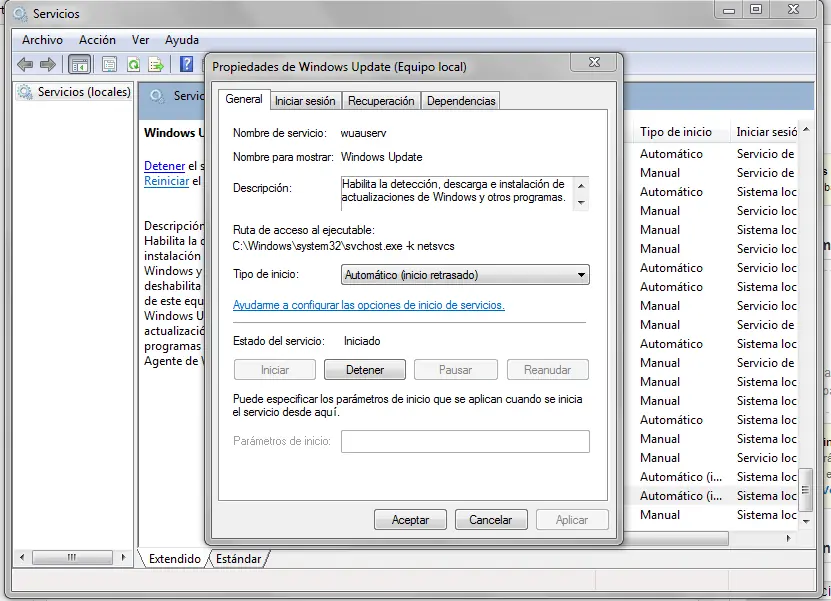Switch to the Dependencias tab
The image size is (831, 601).
[x=461, y=101]
